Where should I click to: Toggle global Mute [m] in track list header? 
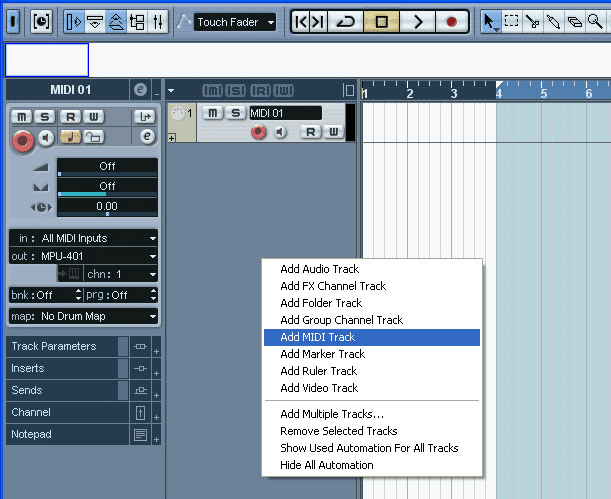(x=212, y=90)
